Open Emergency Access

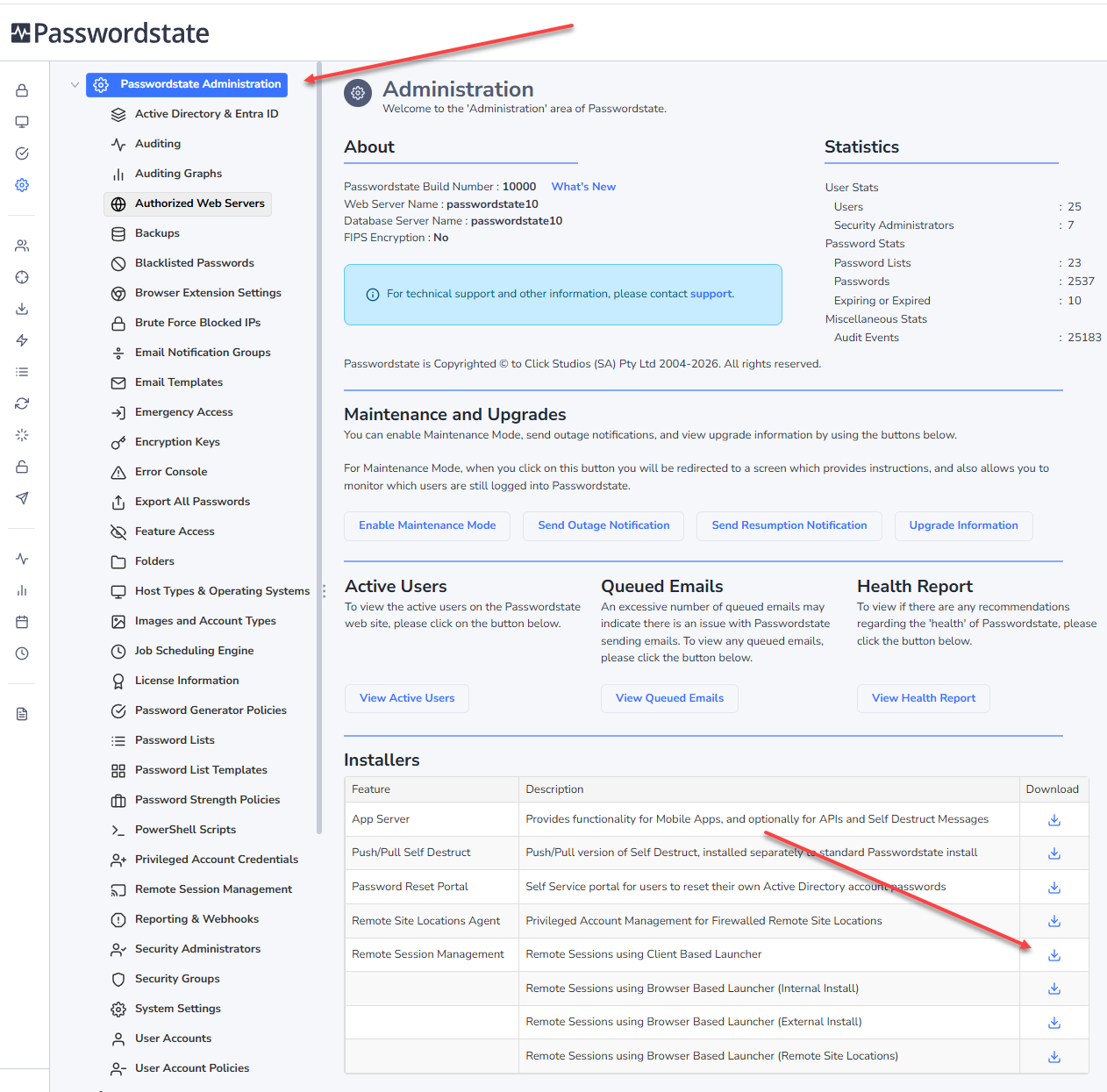[173, 412]
